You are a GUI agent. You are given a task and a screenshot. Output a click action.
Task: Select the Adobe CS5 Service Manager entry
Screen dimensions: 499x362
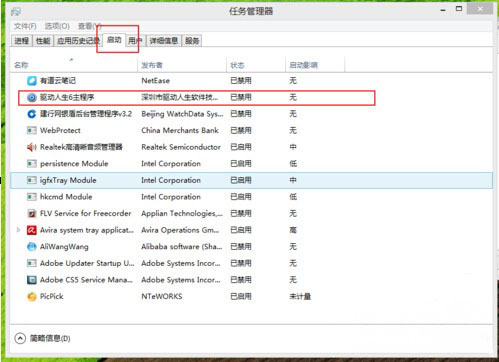coord(86,280)
